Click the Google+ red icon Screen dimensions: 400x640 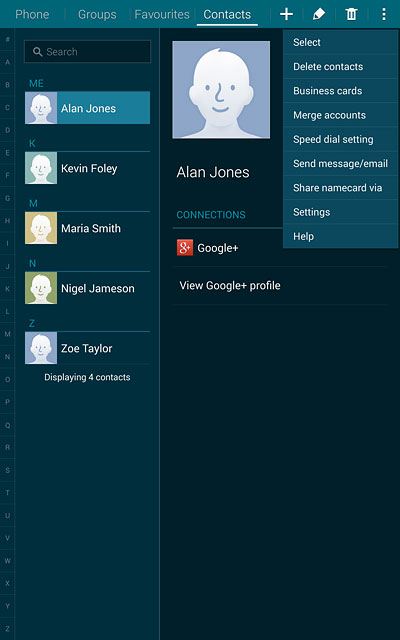(x=185, y=248)
